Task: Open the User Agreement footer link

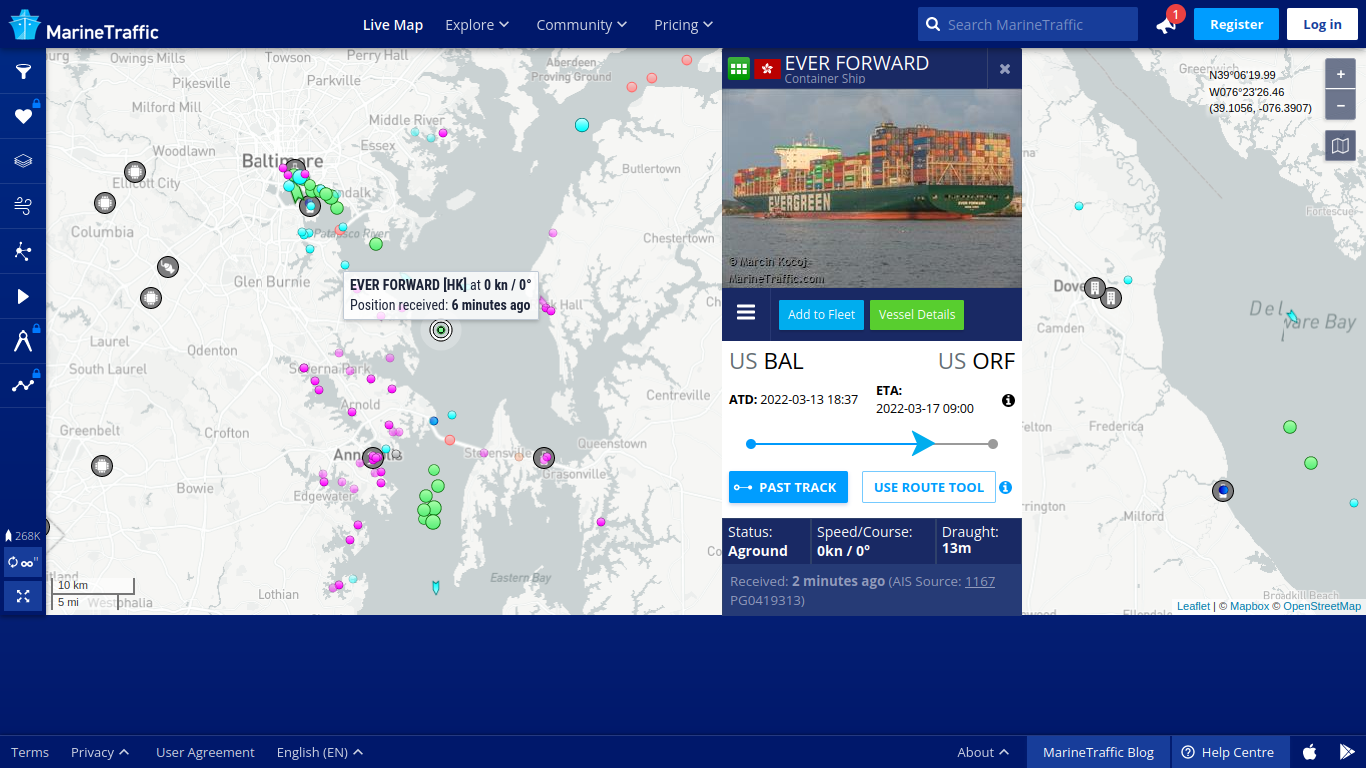Action: pos(205,752)
